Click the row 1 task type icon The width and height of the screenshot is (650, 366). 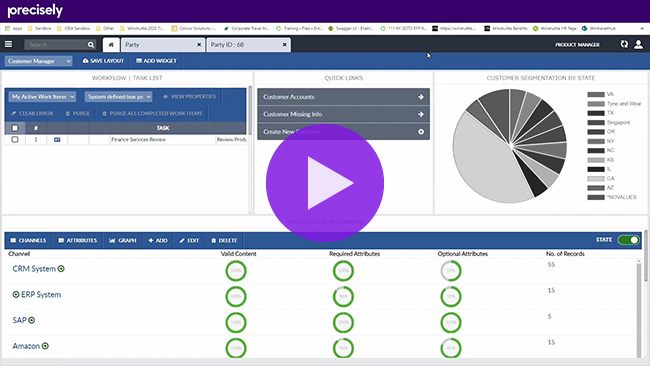(x=57, y=140)
